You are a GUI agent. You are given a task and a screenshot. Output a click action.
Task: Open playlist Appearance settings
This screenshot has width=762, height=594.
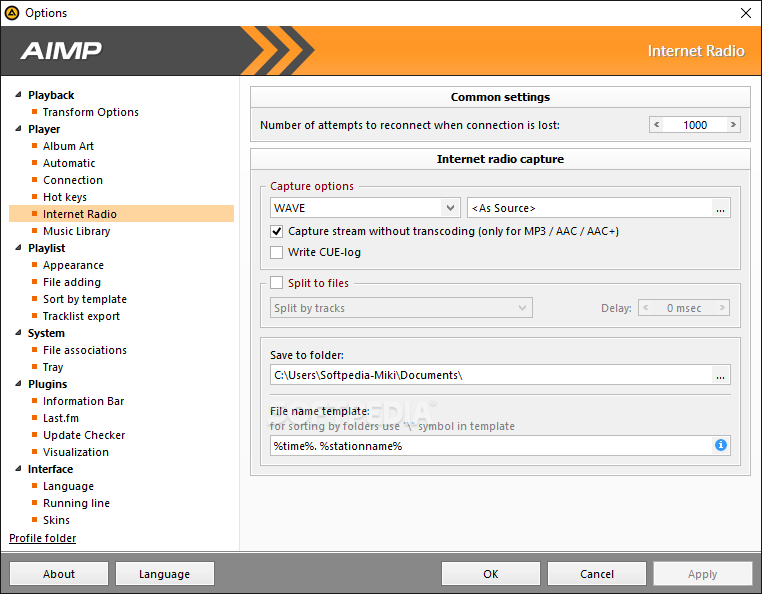coord(73,265)
